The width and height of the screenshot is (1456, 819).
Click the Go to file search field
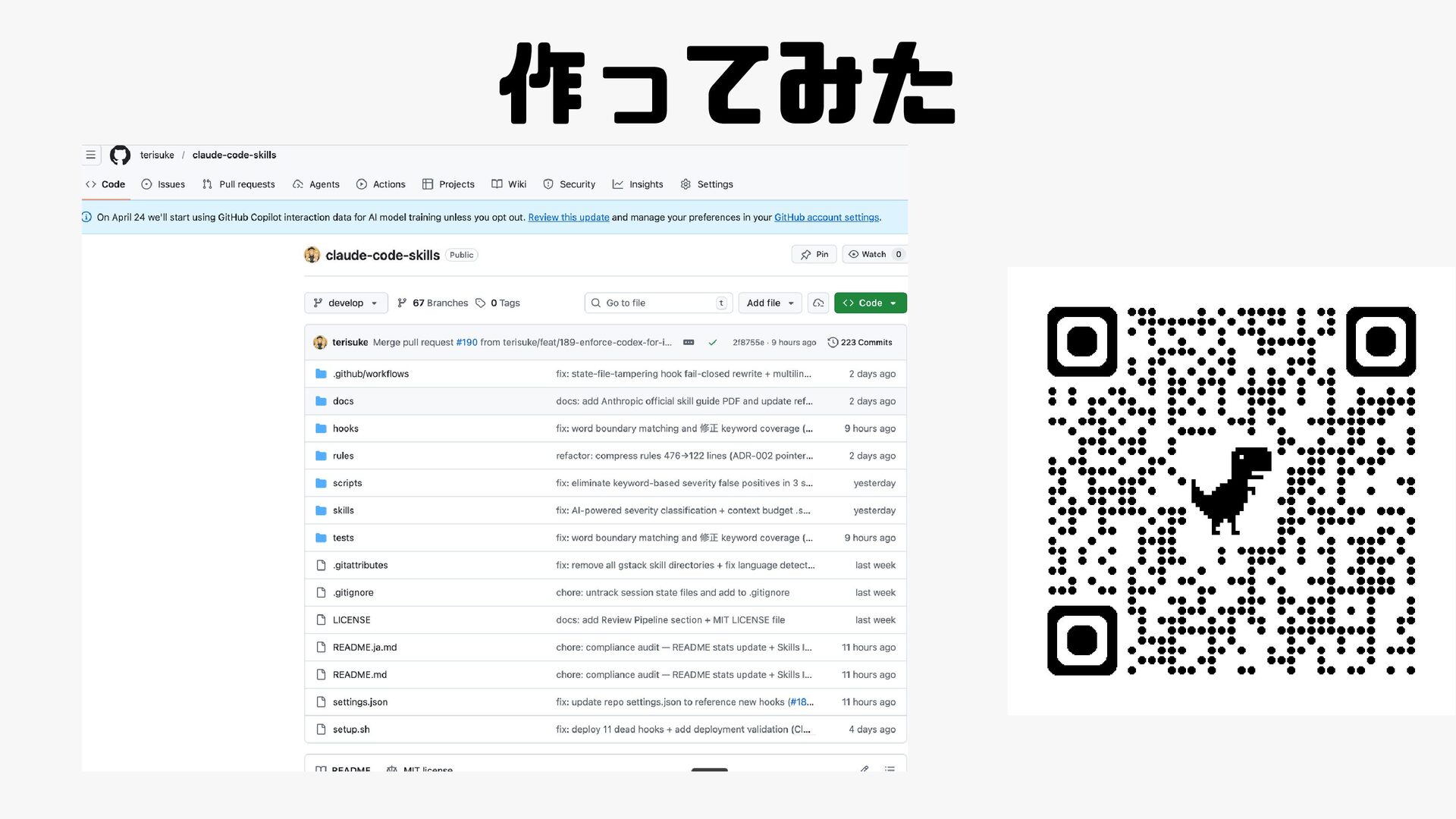pos(657,303)
